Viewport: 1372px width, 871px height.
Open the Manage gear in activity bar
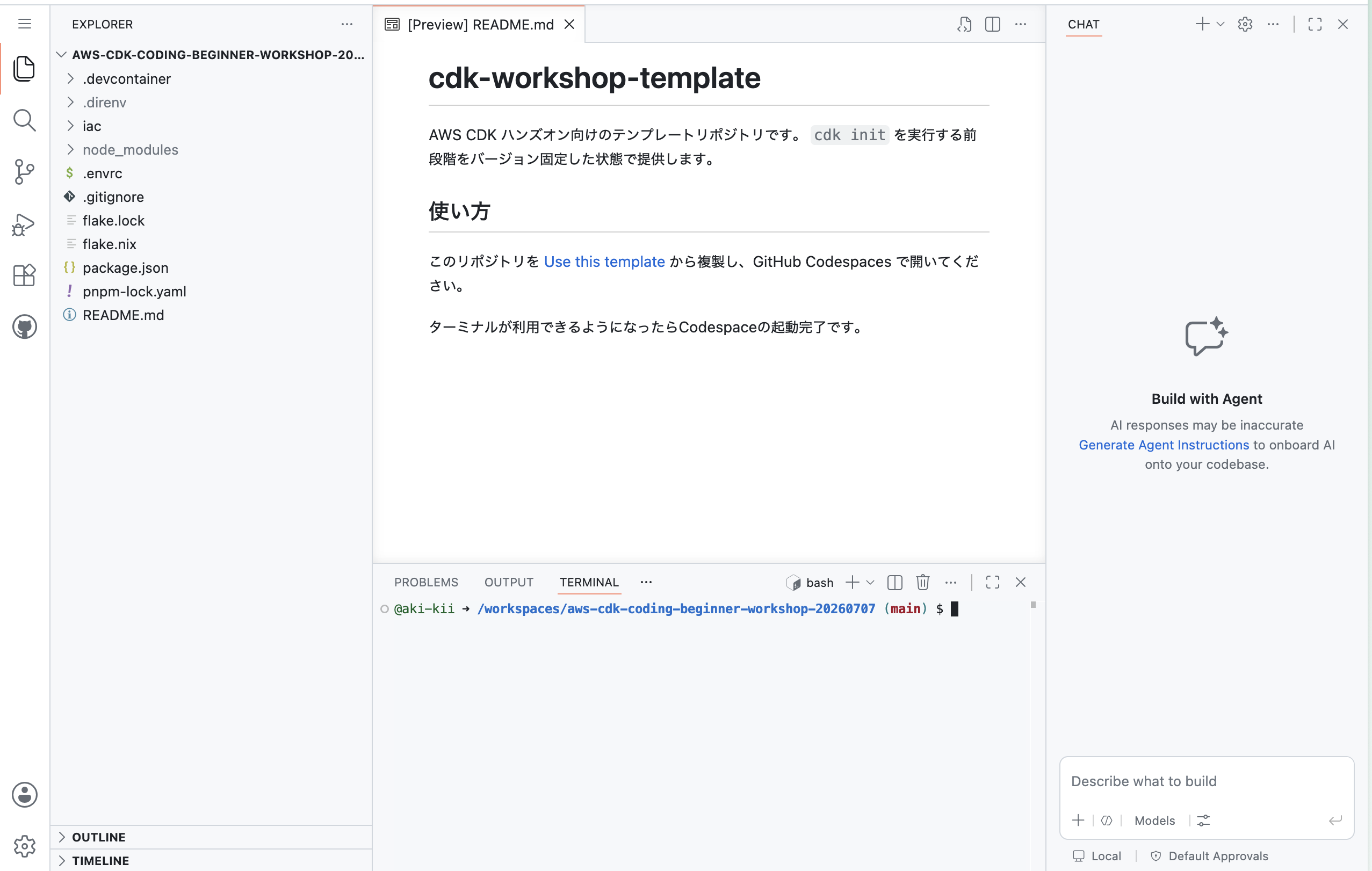pyautogui.click(x=25, y=846)
